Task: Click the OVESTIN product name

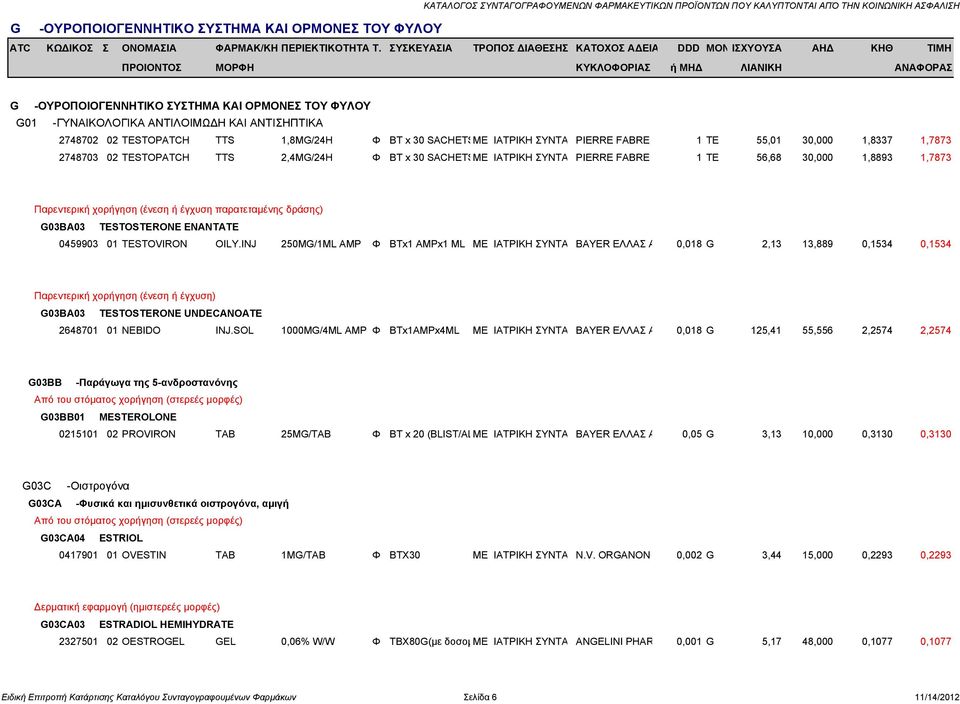Action: (144, 555)
